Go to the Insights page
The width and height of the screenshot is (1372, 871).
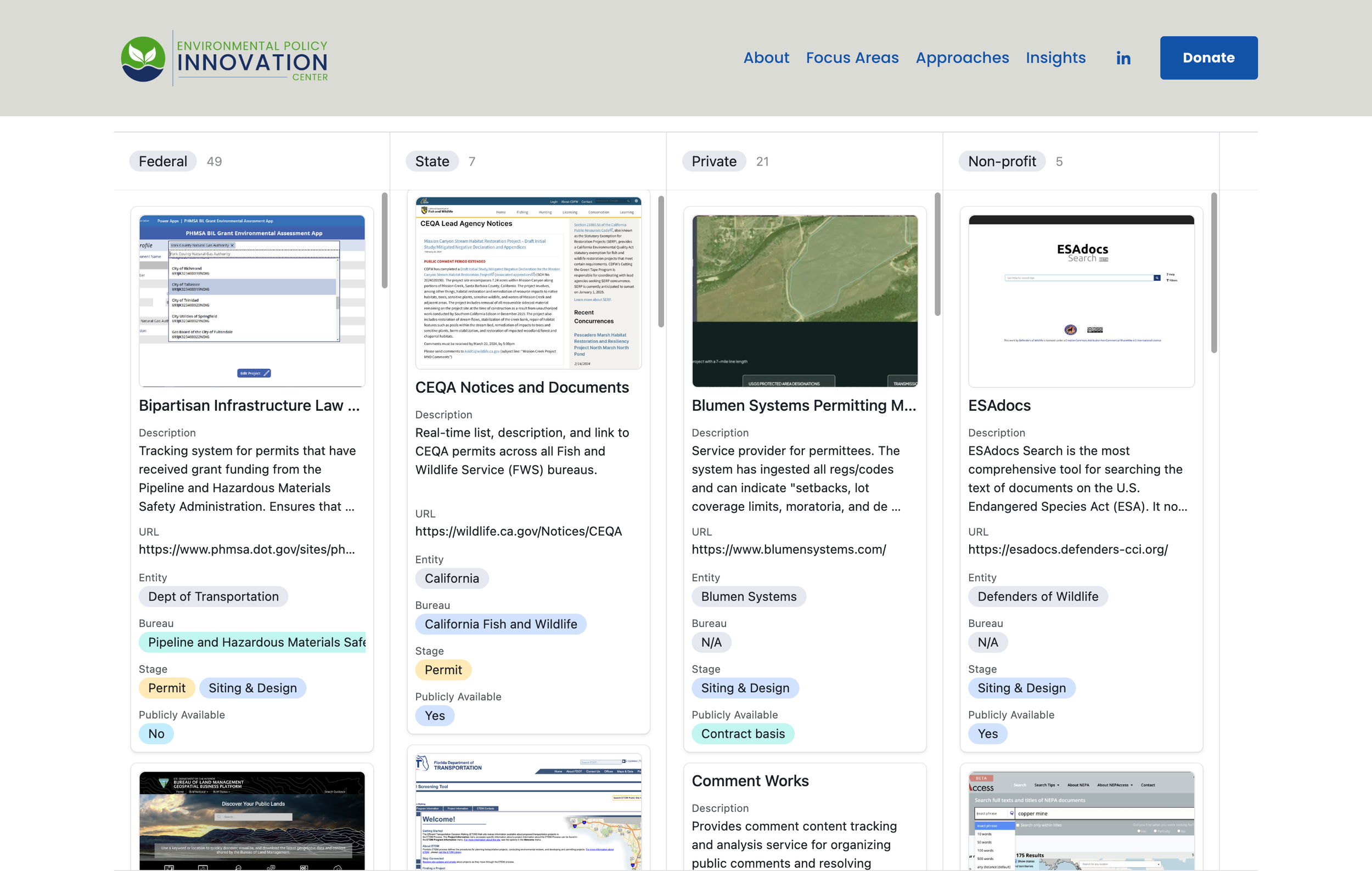tap(1055, 58)
